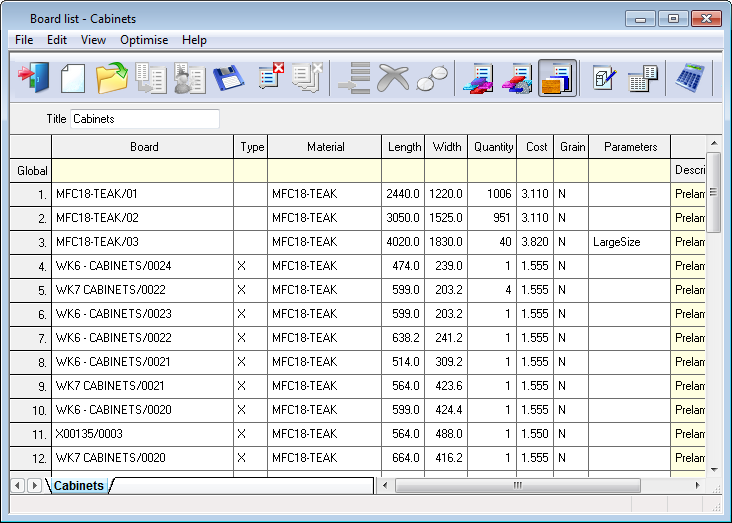Select the Global row header

(x=31, y=171)
